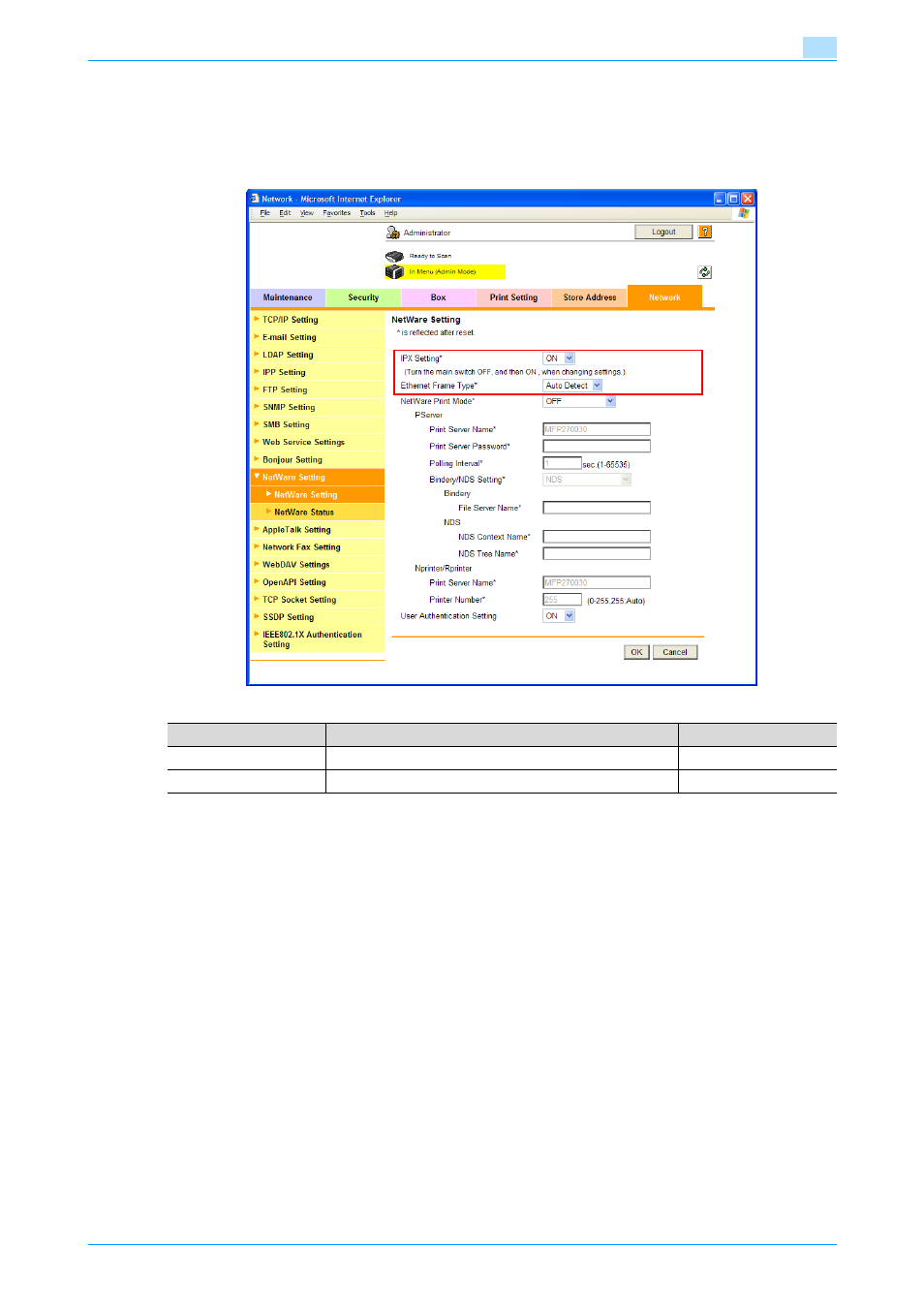Open WebDAV Settings in the sidebar

(318, 564)
